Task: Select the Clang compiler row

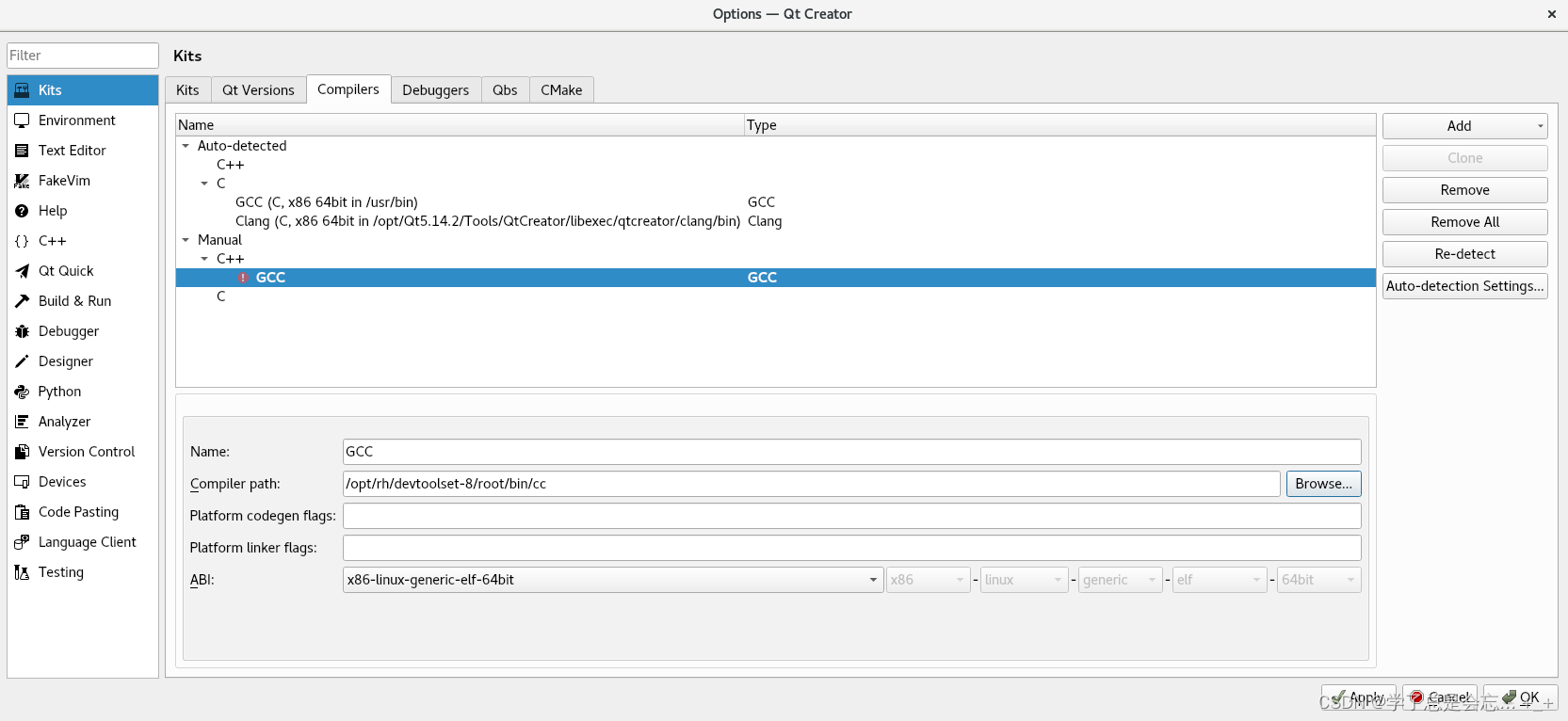Action: tap(775, 221)
